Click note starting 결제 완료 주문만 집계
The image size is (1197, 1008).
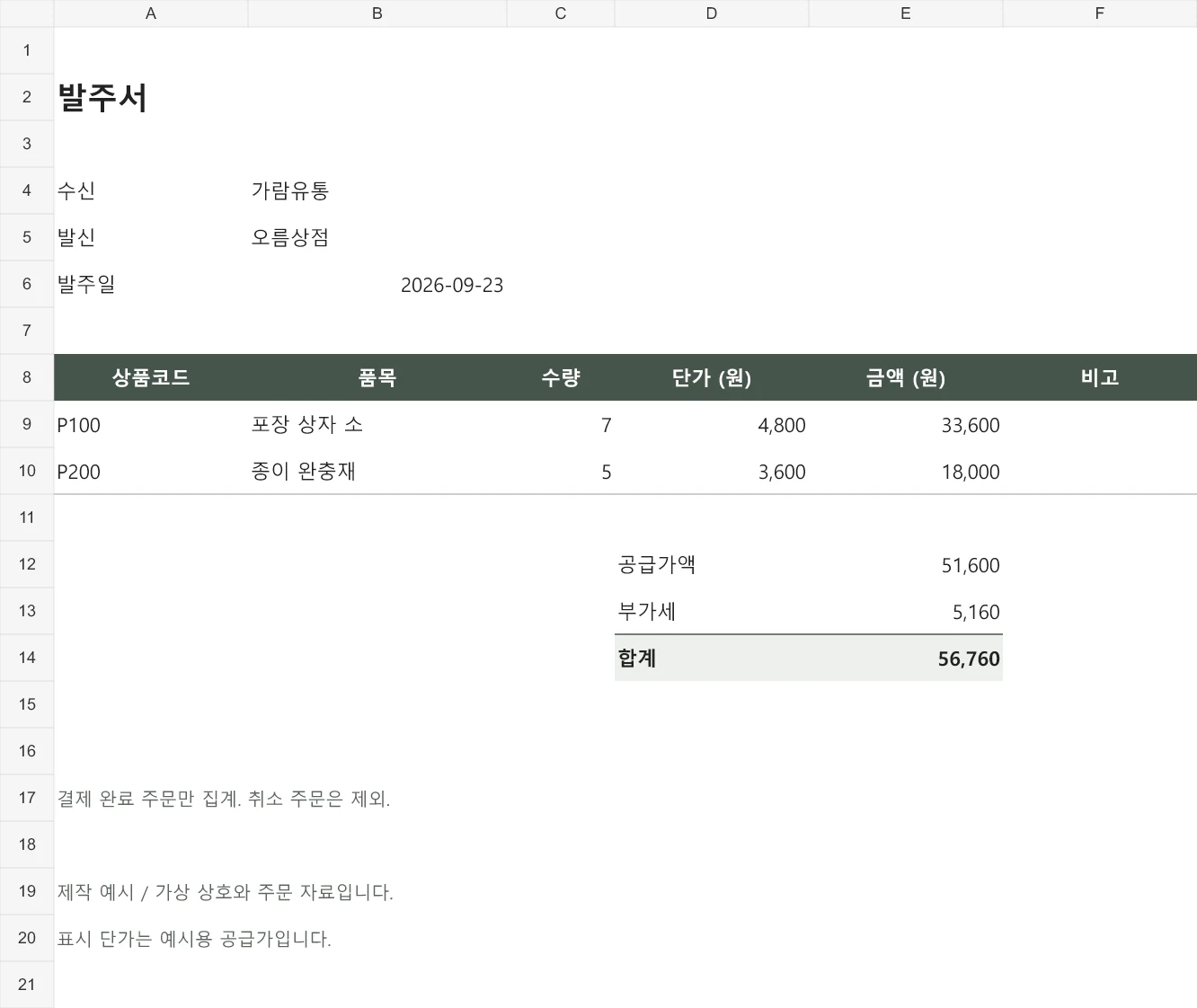click(224, 798)
